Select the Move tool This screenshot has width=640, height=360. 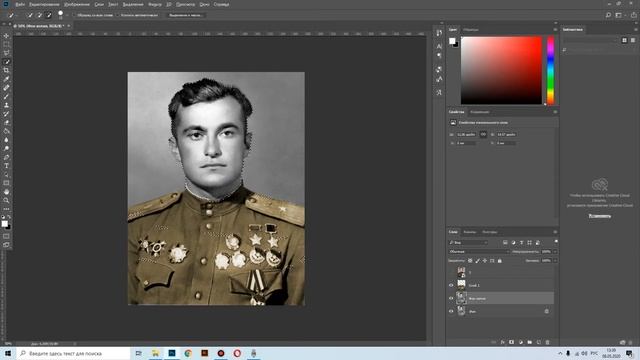6,36
